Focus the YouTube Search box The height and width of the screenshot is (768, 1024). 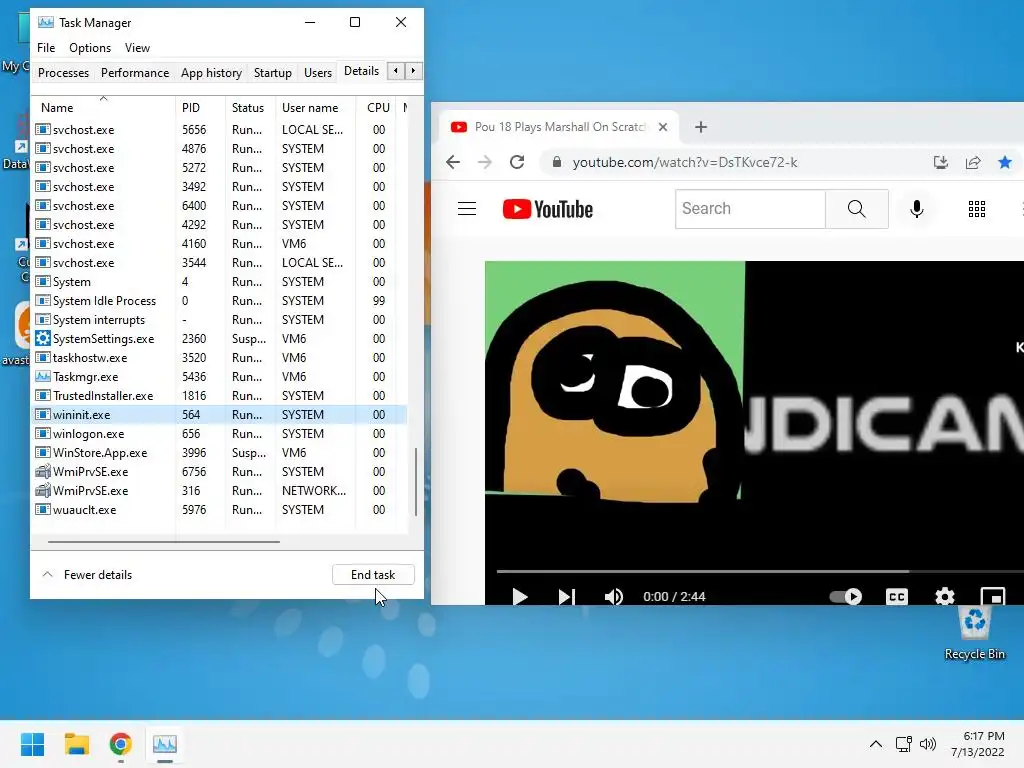pyautogui.click(x=750, y=209)
